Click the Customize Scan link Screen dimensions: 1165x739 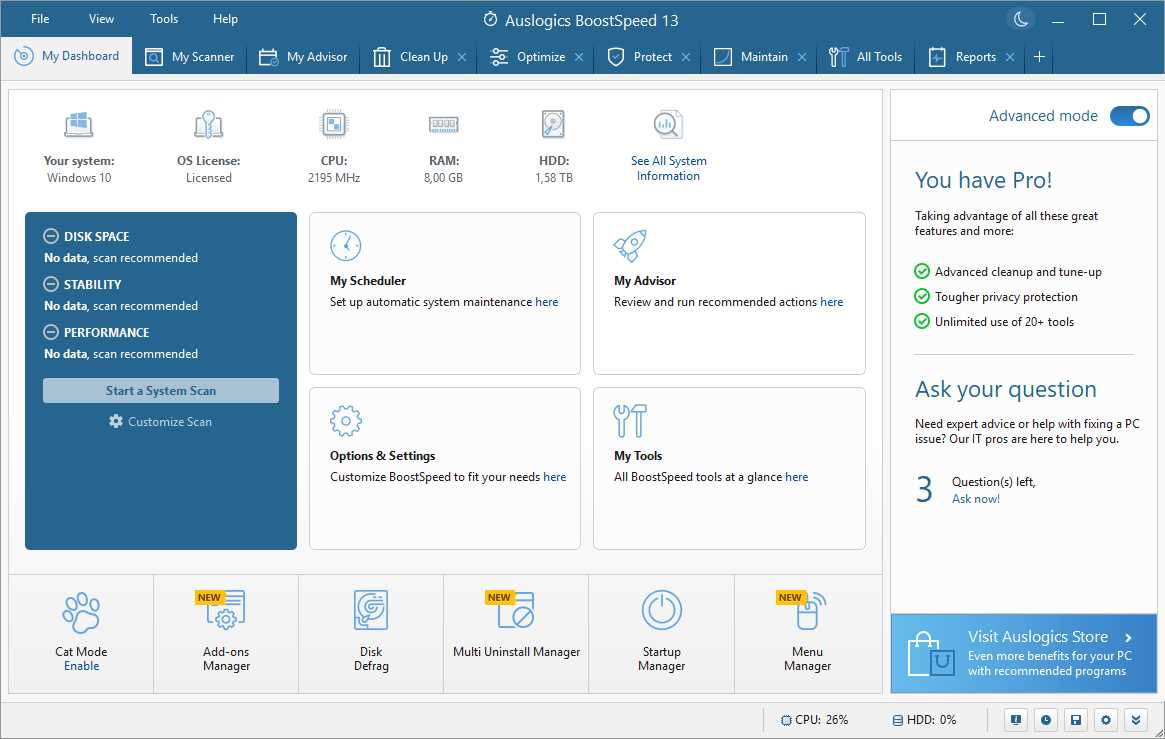[160, 421]
